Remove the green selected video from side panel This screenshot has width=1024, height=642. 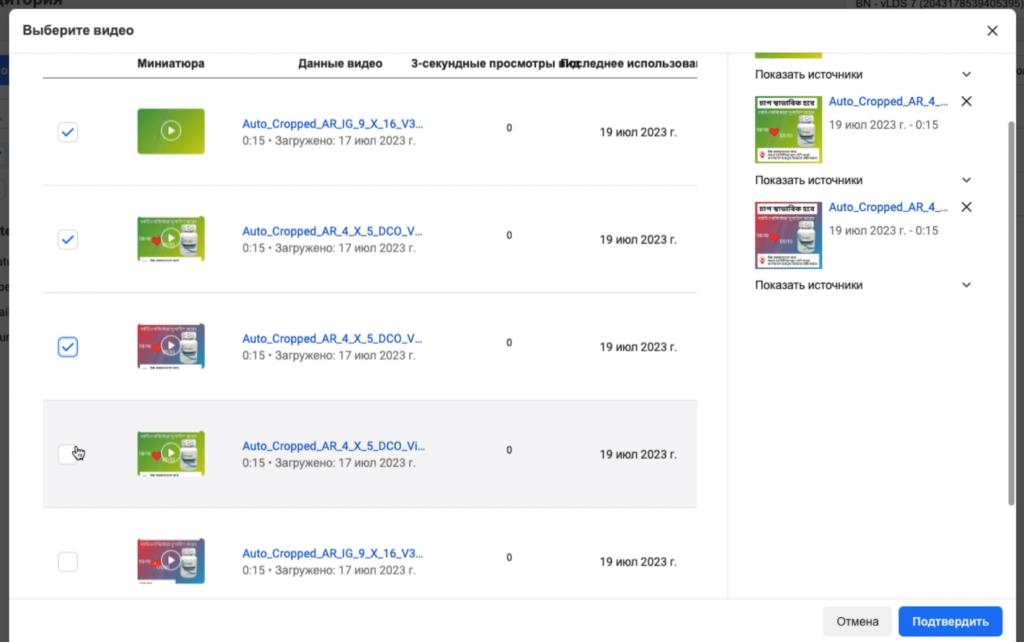coord(966,101)
